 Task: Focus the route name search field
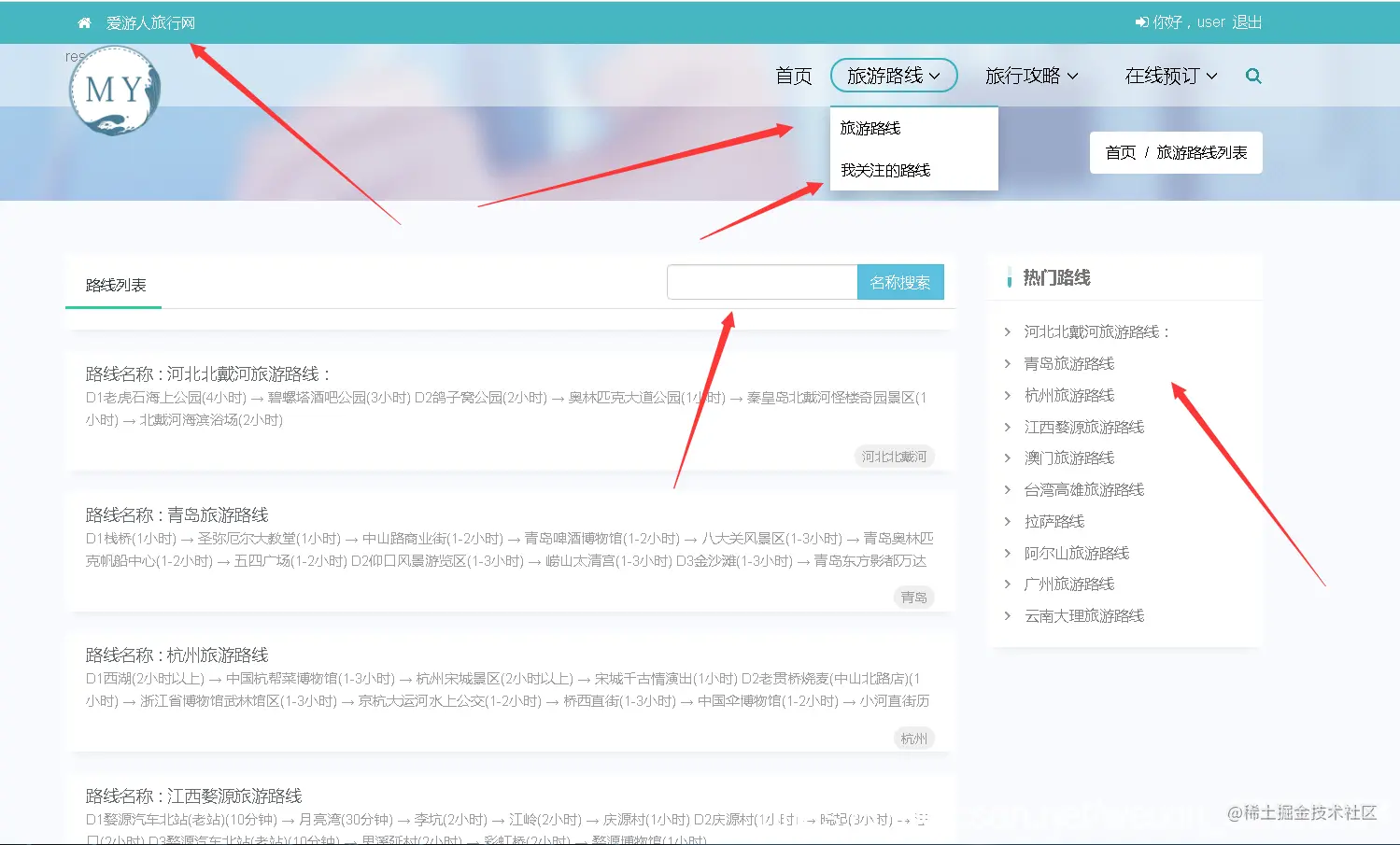[x=762, y=282]
